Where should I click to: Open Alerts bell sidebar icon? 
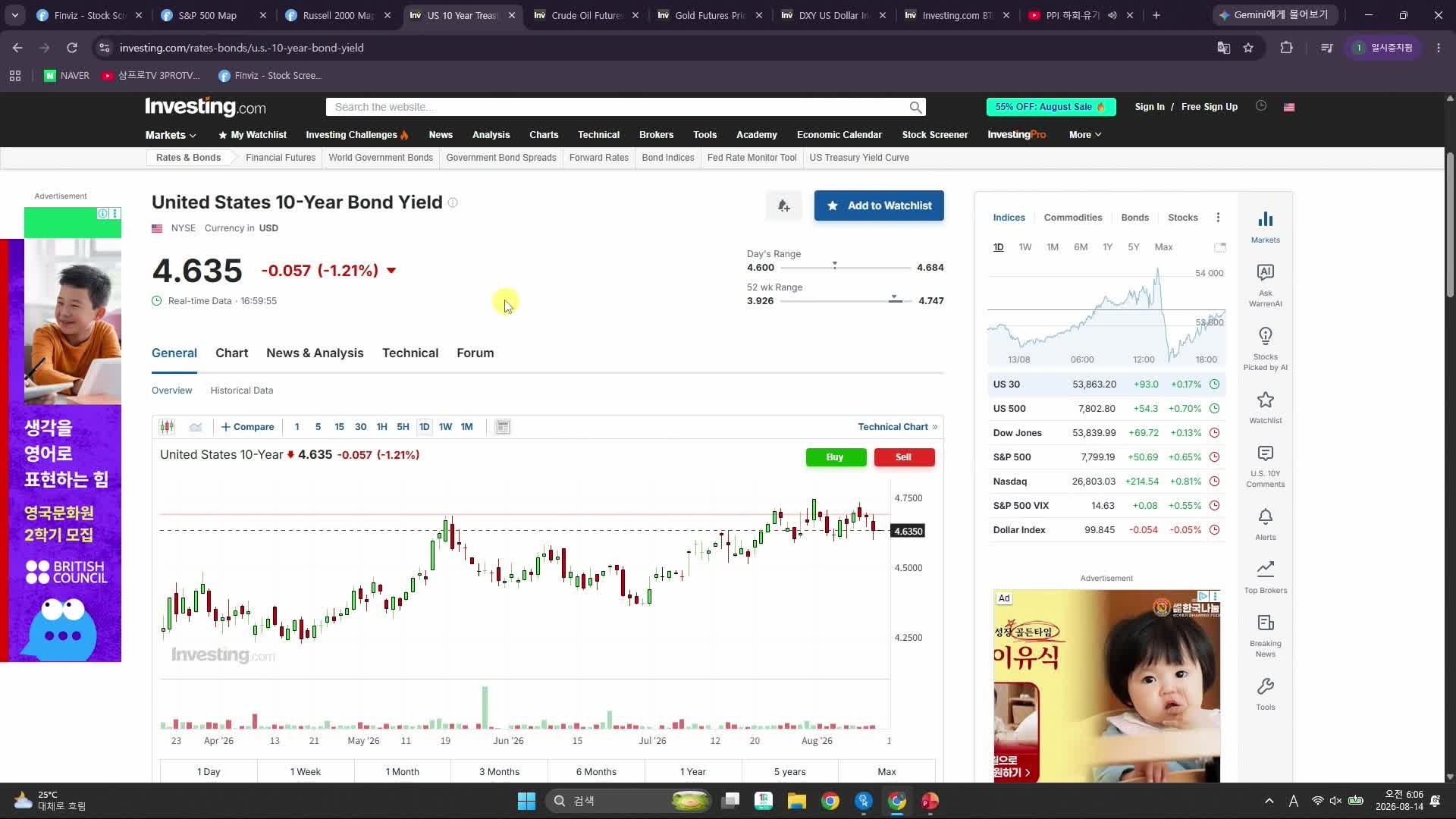tap(1265, 524)
